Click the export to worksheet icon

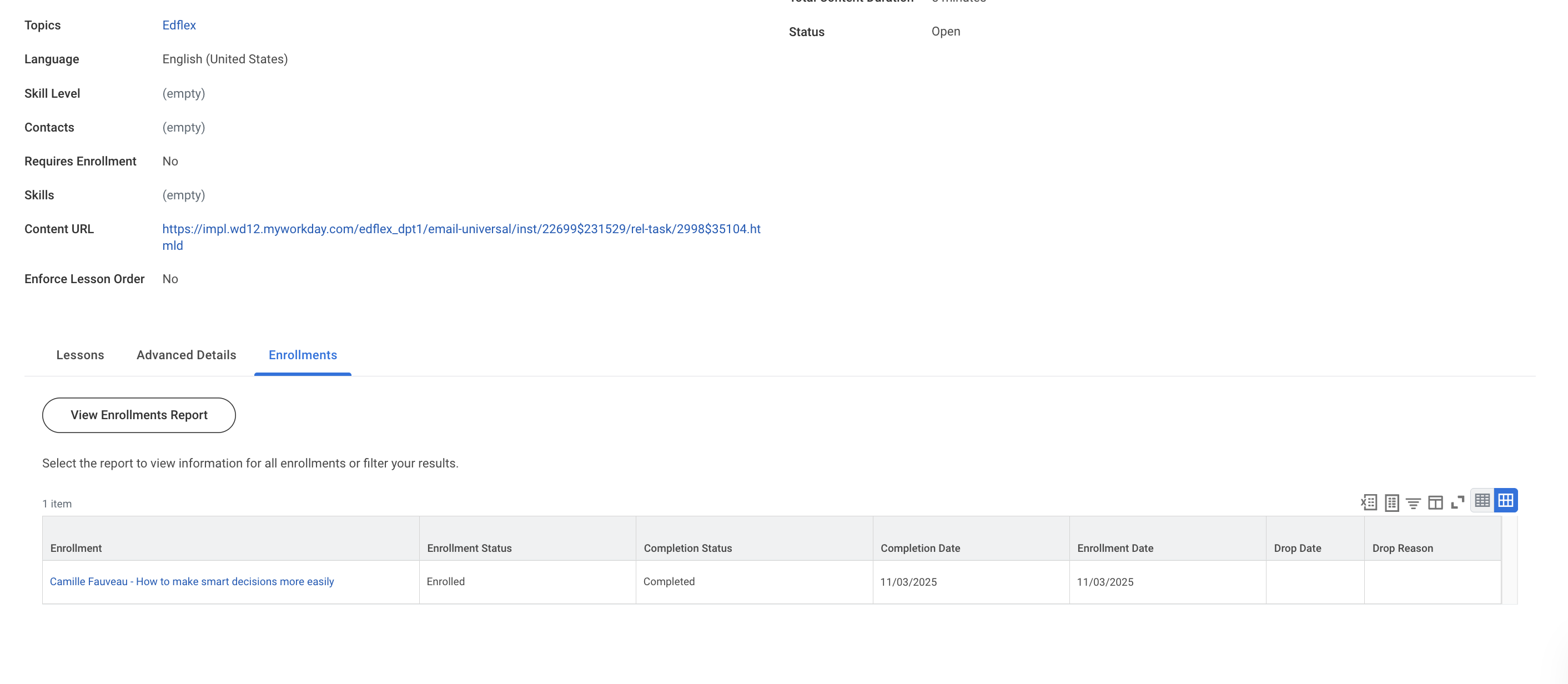[1391, 502]
